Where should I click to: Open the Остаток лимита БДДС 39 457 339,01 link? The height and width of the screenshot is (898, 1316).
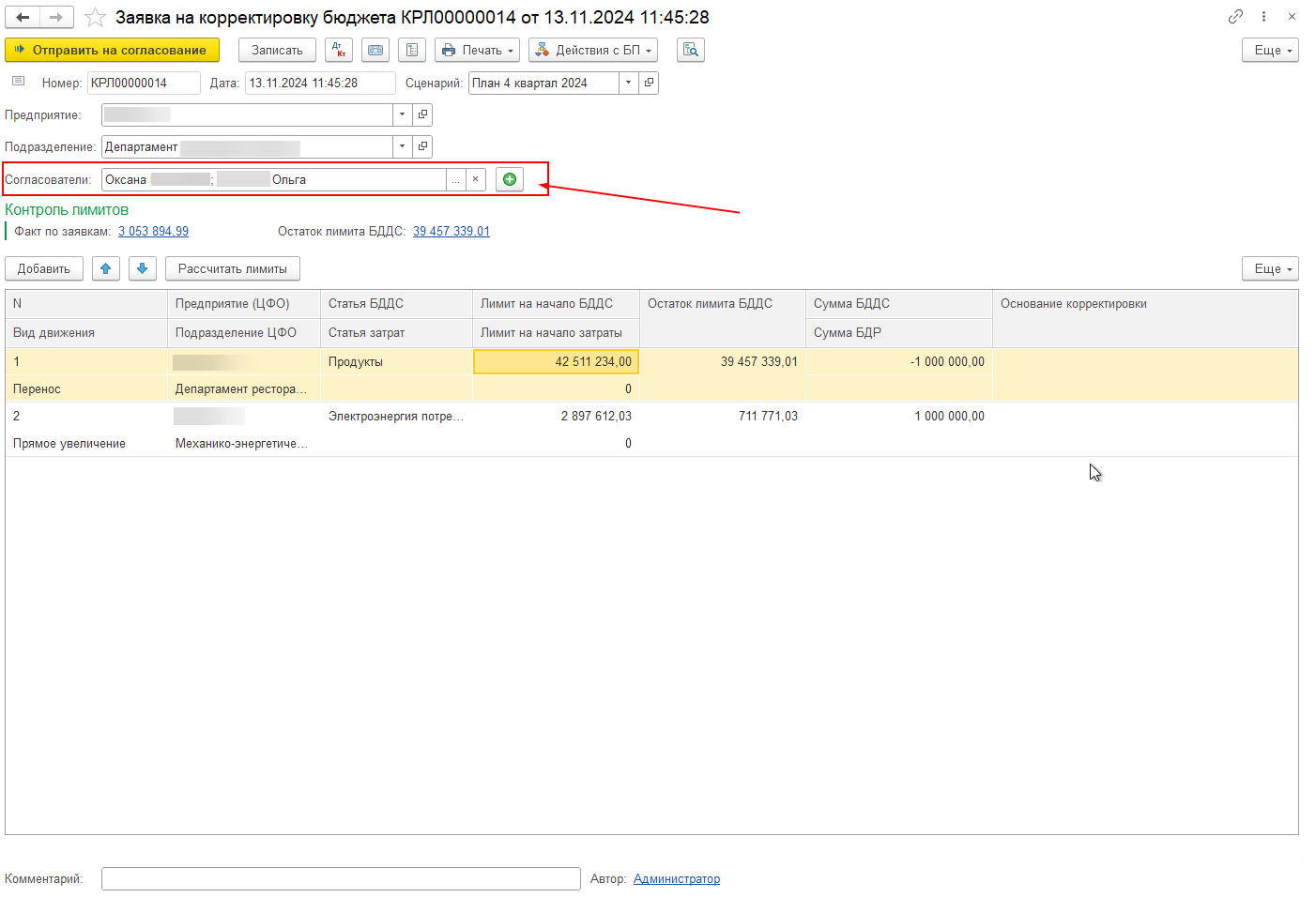(x=451, y=231)
